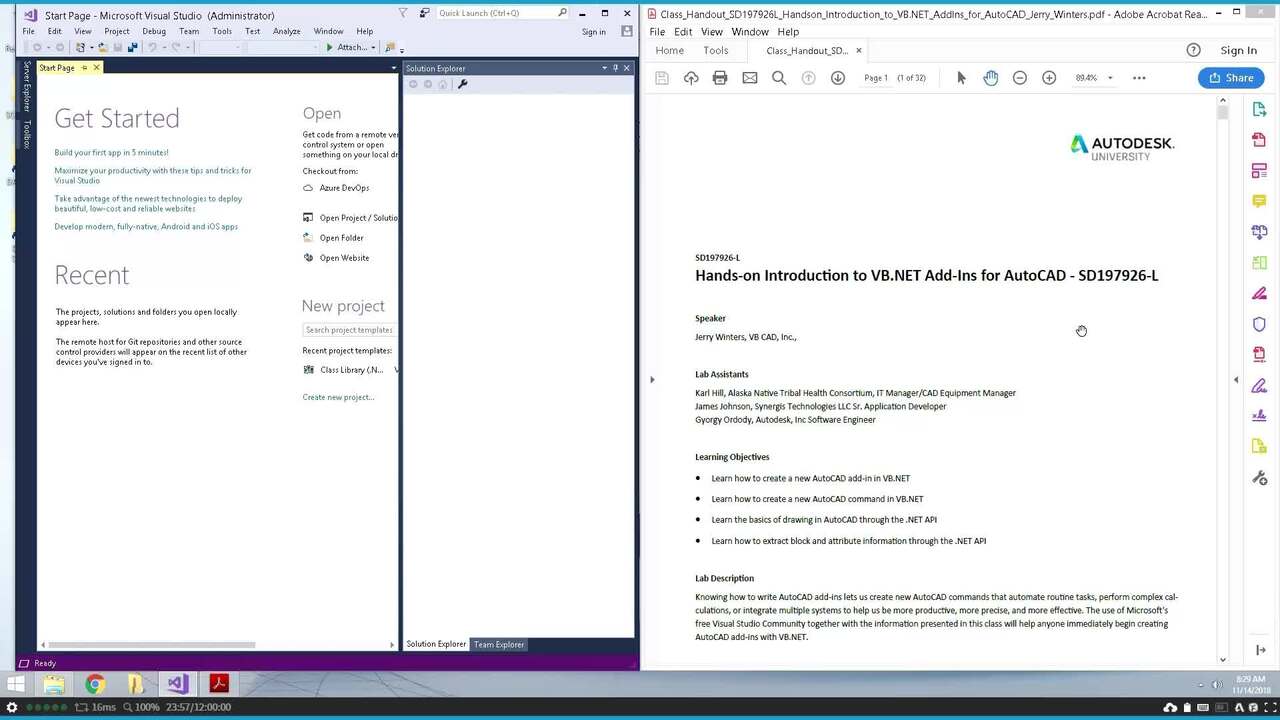1280x720 pixels.
Task: Open Class Library recent project template
Action: [351, 370]
